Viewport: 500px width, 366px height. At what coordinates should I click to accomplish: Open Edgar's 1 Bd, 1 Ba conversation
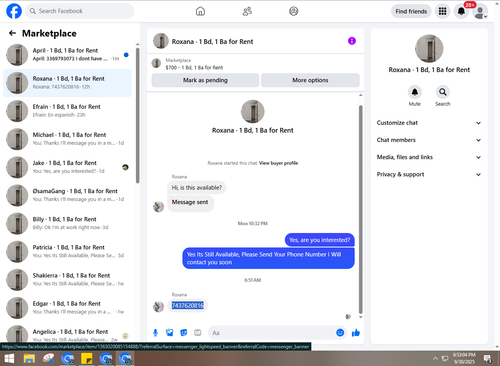[67, 308]
